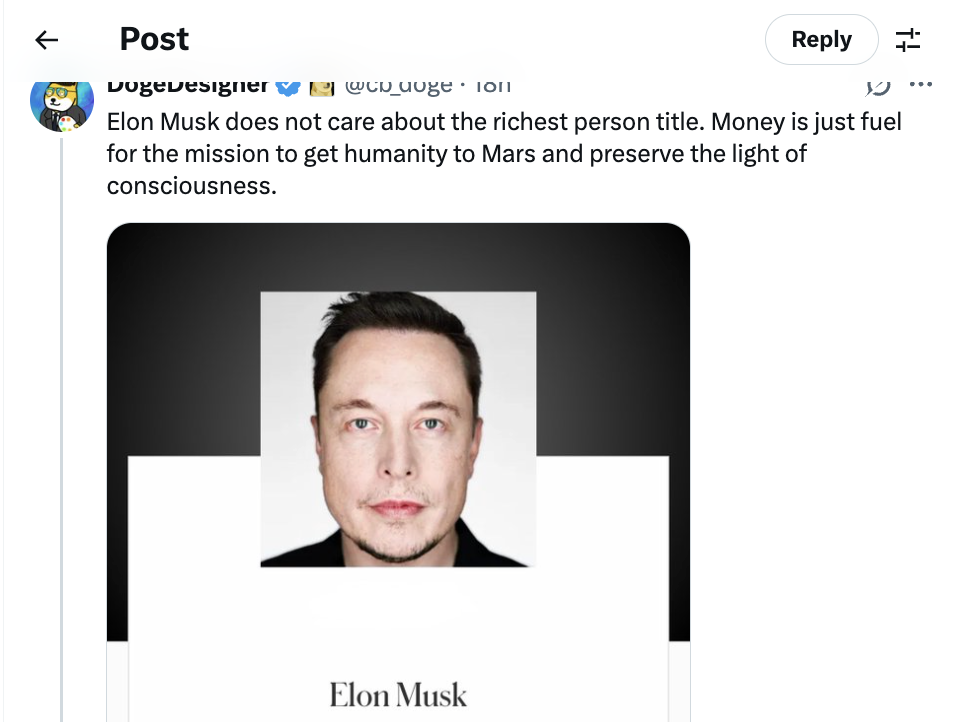962x722 pixels.
Task: Open the DogeDesigner display name link
Action: tap(188, 85)
